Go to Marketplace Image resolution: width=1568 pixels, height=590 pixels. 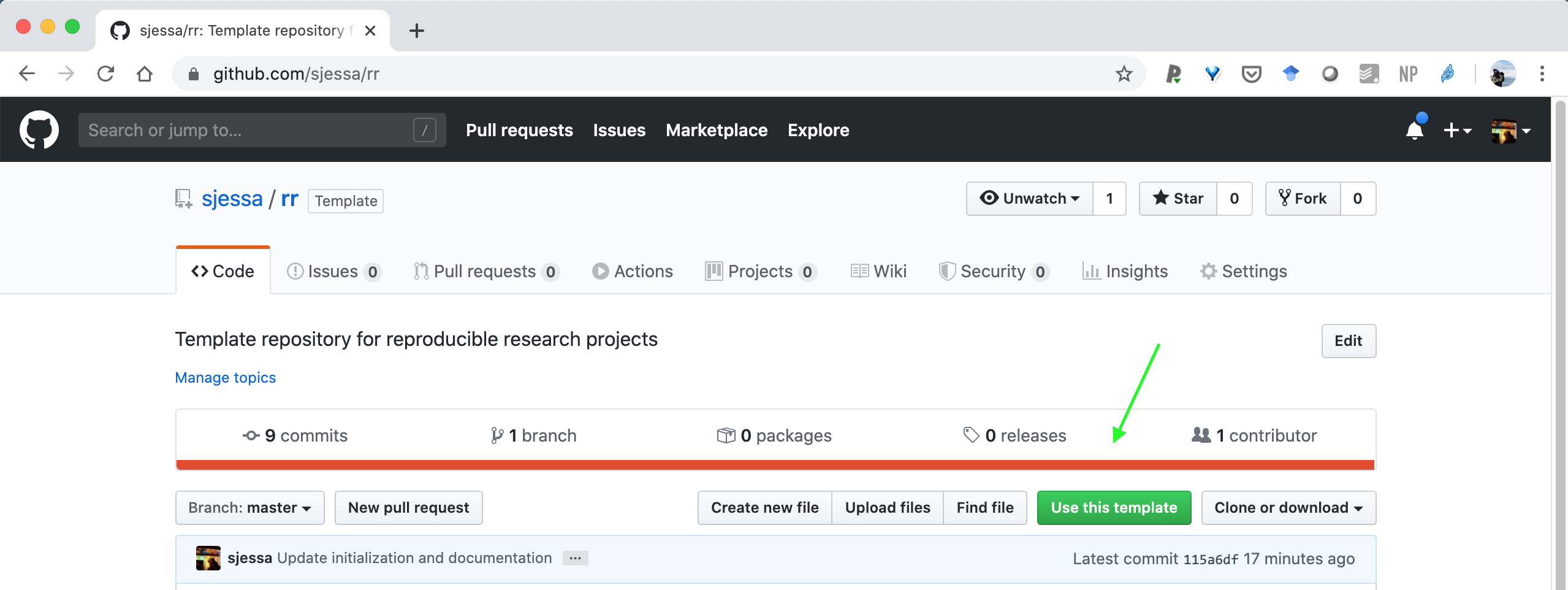click(x=717, y=130)
